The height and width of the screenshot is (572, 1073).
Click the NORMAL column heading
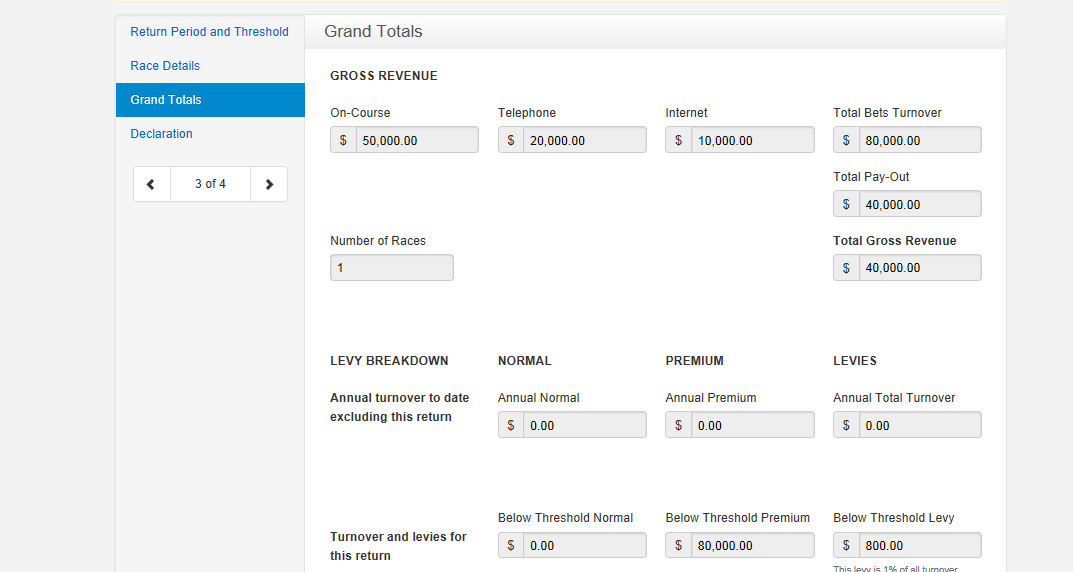pos(525,361)
